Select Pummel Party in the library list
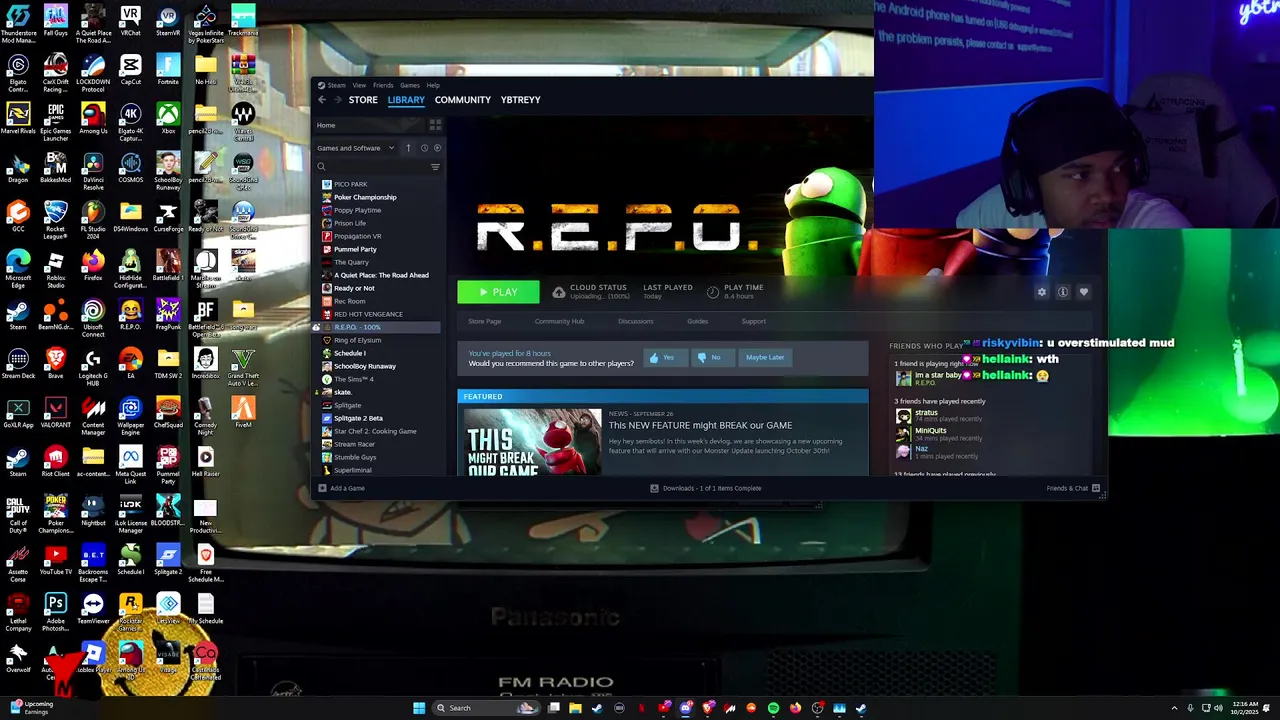The height and width of the screenshot is (720, 1280). [355, 249]
